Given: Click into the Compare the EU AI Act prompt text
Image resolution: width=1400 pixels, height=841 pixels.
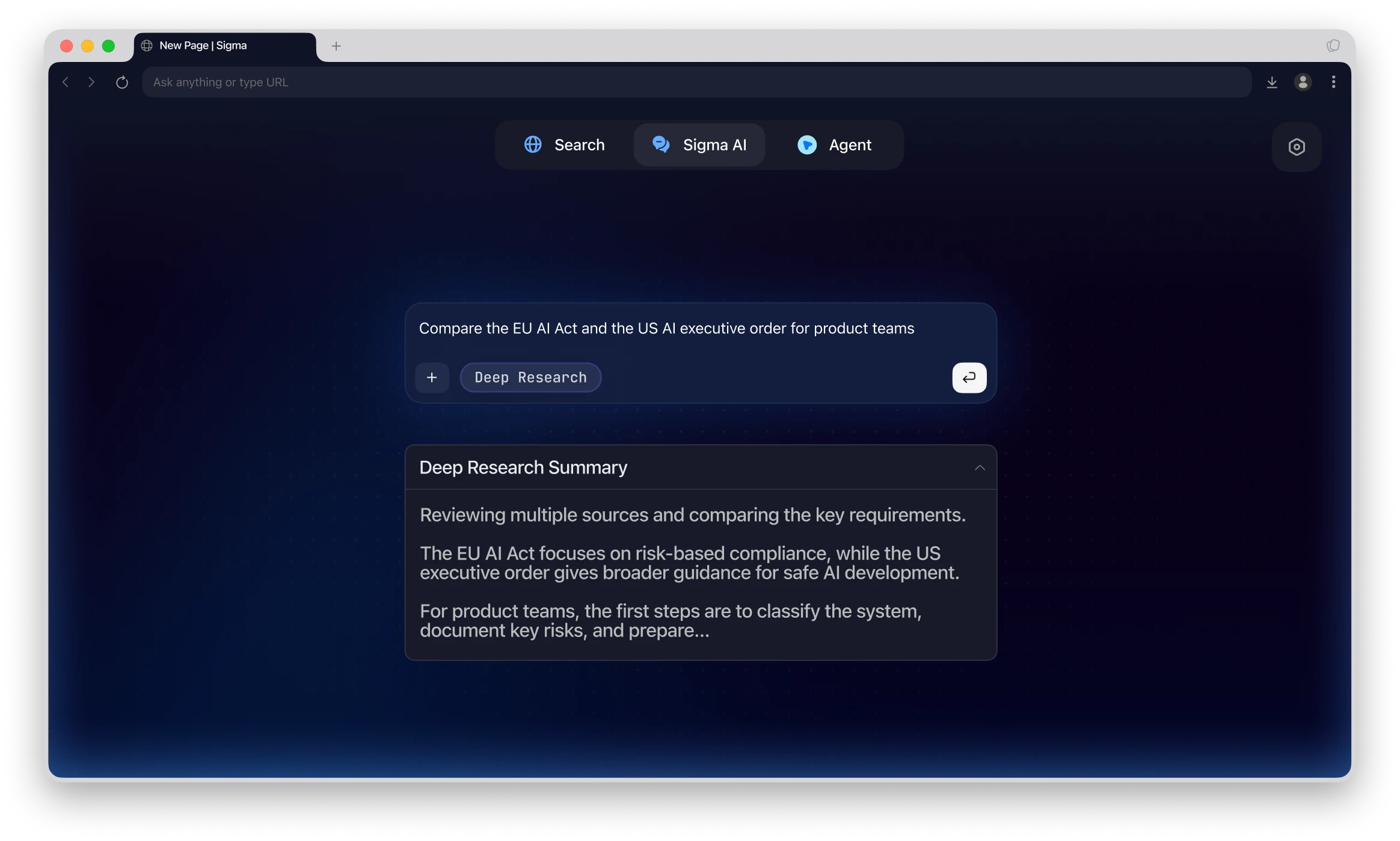Looking at the screenshot, I should pyautogui.click(x=666, y=328).
